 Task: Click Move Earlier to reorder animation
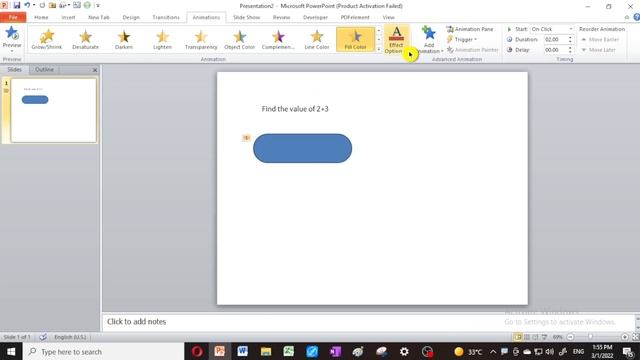600,39
